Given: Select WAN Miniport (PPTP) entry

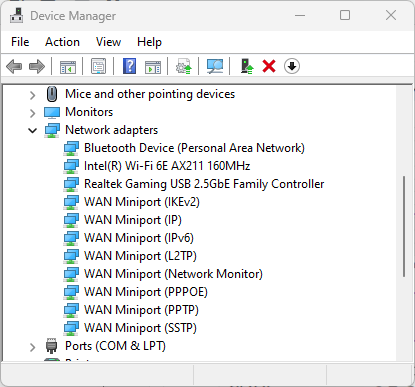Looking at the screenshot, I should point(141,310).
